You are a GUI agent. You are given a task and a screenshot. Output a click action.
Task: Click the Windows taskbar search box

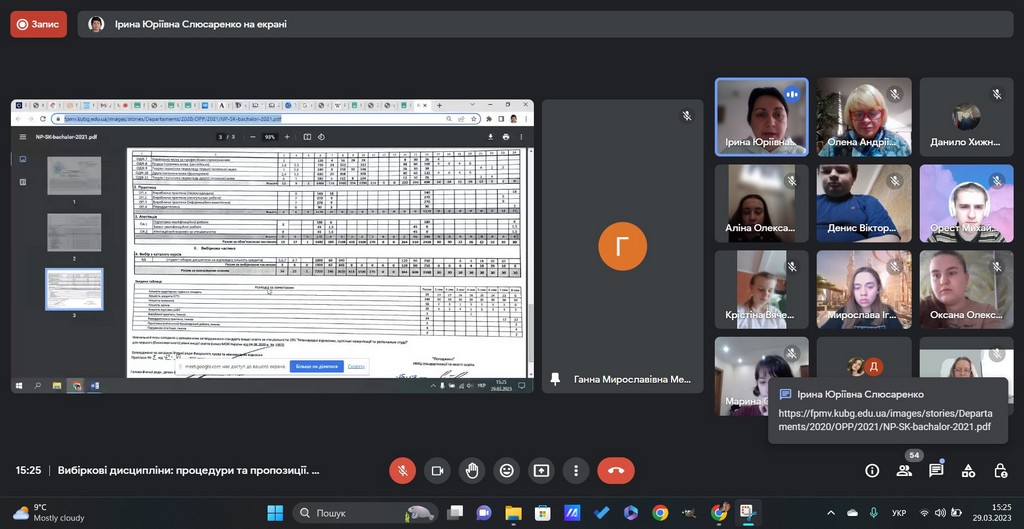click(365, 513)
